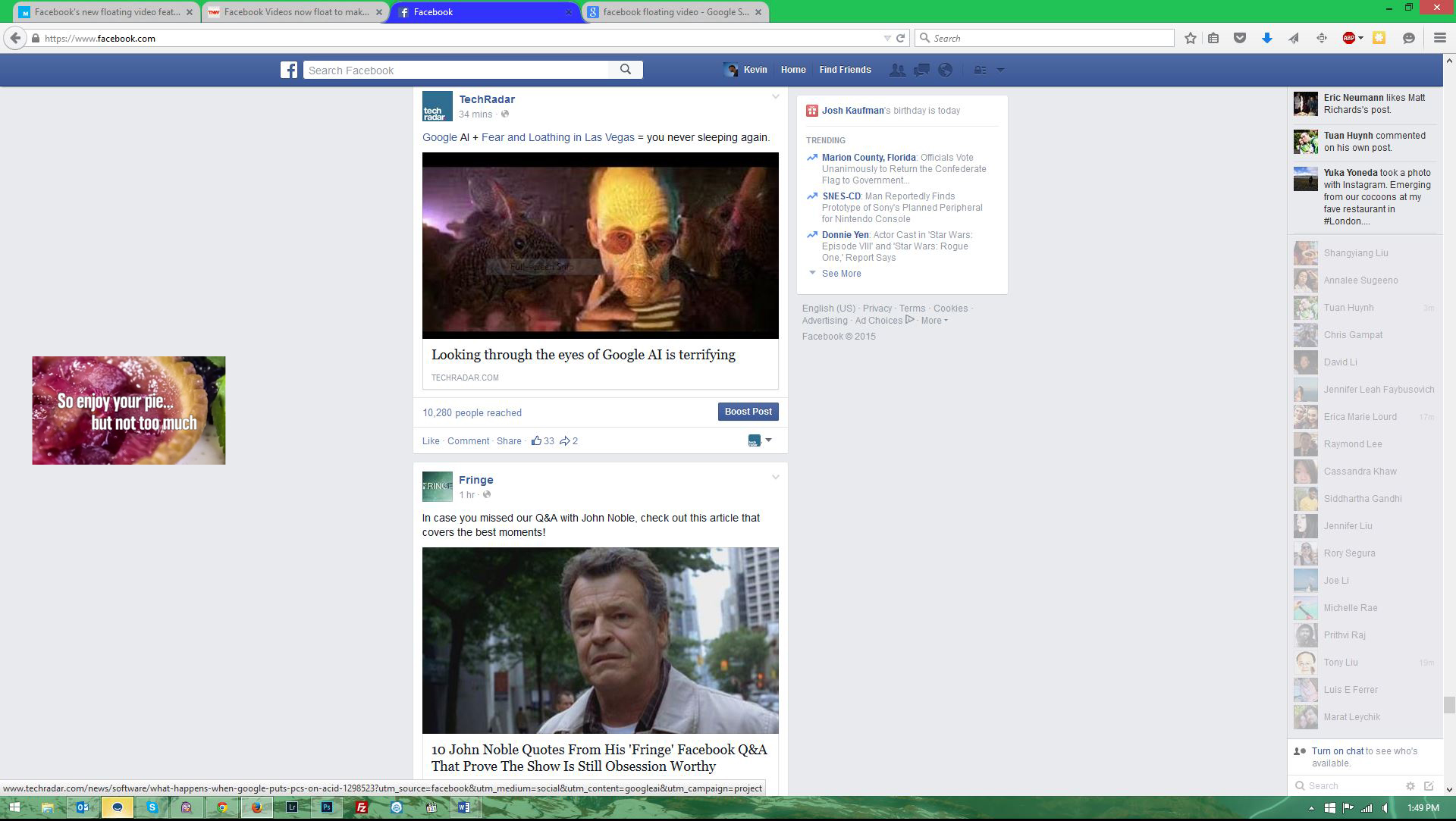Expand the Facebook profile settings dropdown
Screen dimensions: 1456x821
pyautogui.click(x=1000, y=69)
